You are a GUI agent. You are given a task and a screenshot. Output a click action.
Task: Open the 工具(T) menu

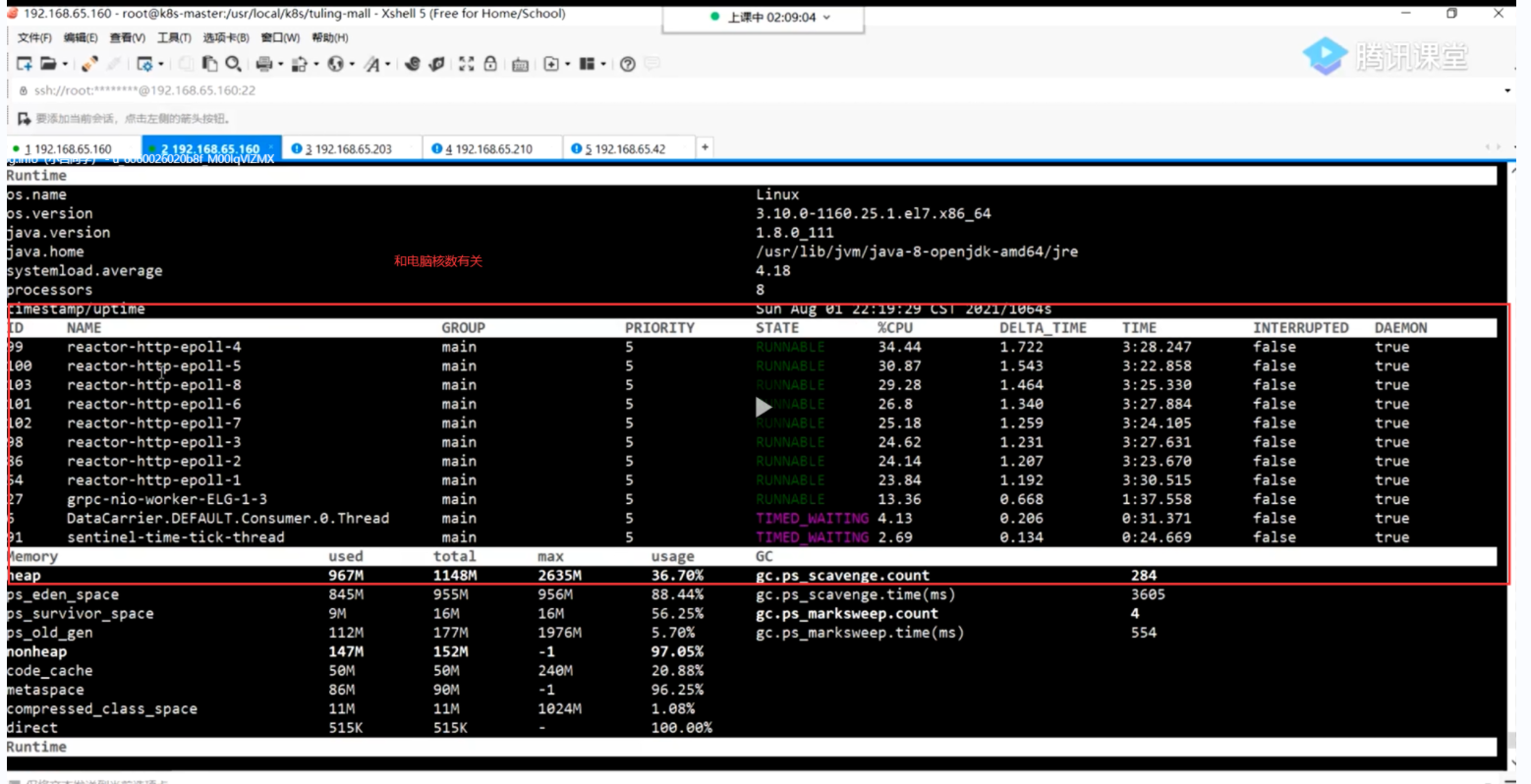[x=174, y=37]
